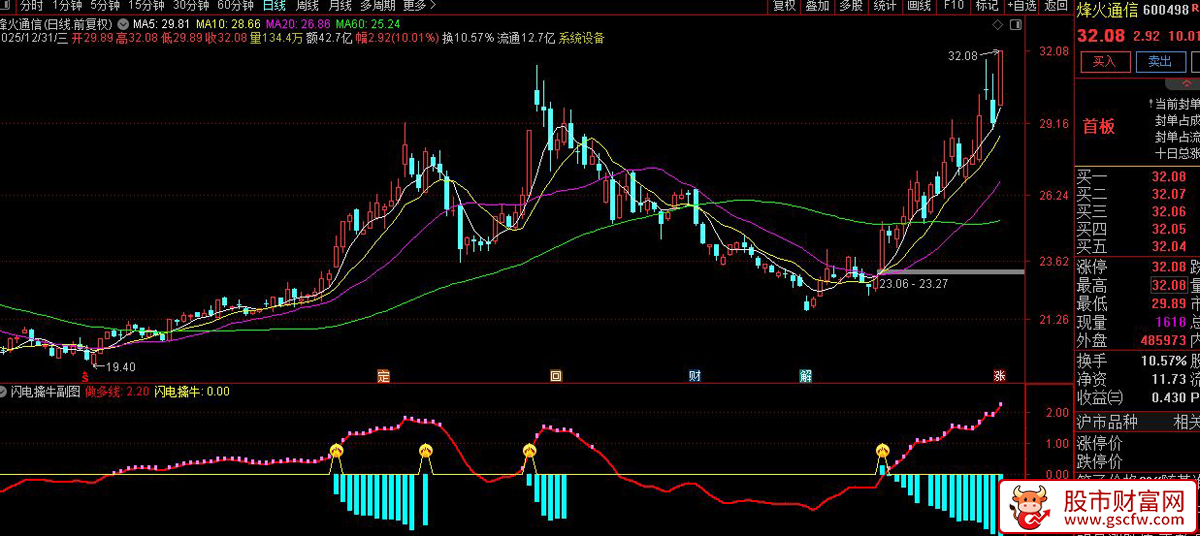1200x536 pixels.
Task: Open the F10 company info
Action: (x=953, y=6)
